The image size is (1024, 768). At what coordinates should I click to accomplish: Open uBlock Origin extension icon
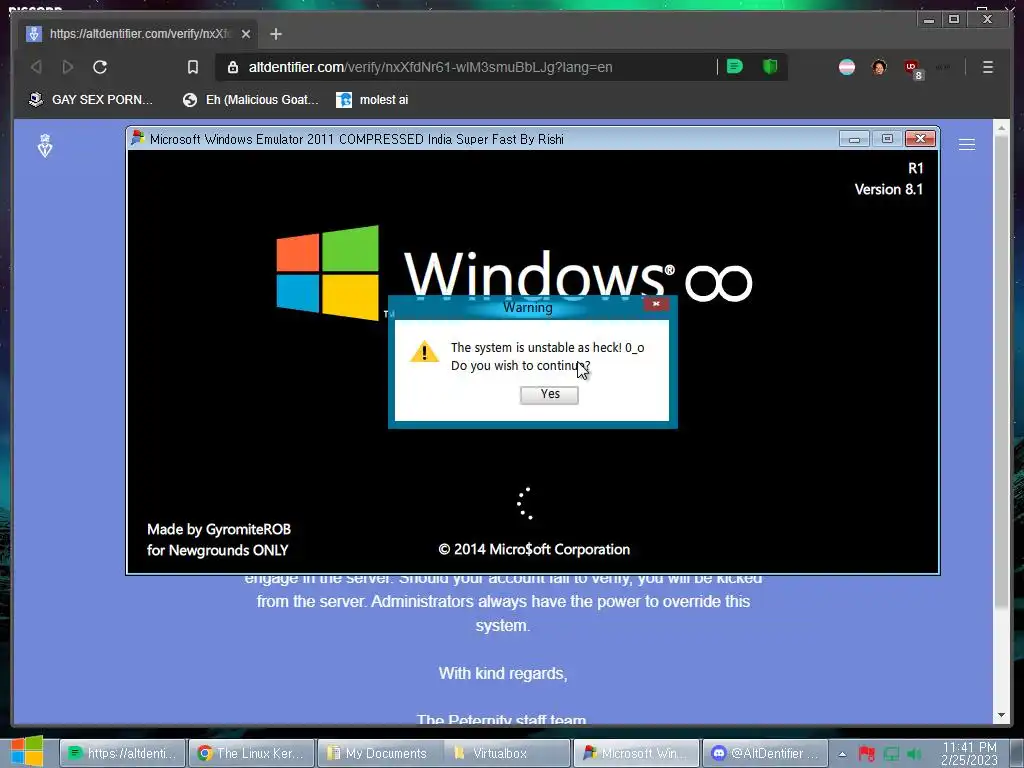[x=912, y=68]
